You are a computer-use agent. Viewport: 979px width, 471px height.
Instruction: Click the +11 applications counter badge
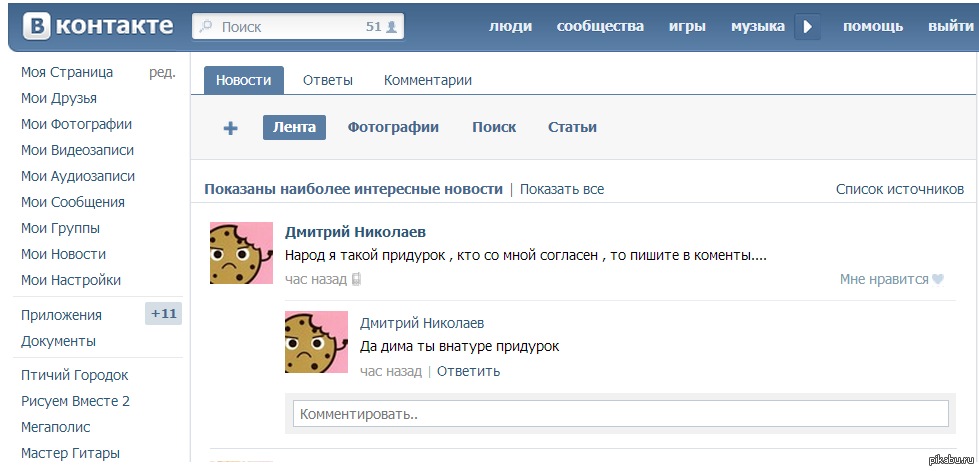(x=163, y=314)
